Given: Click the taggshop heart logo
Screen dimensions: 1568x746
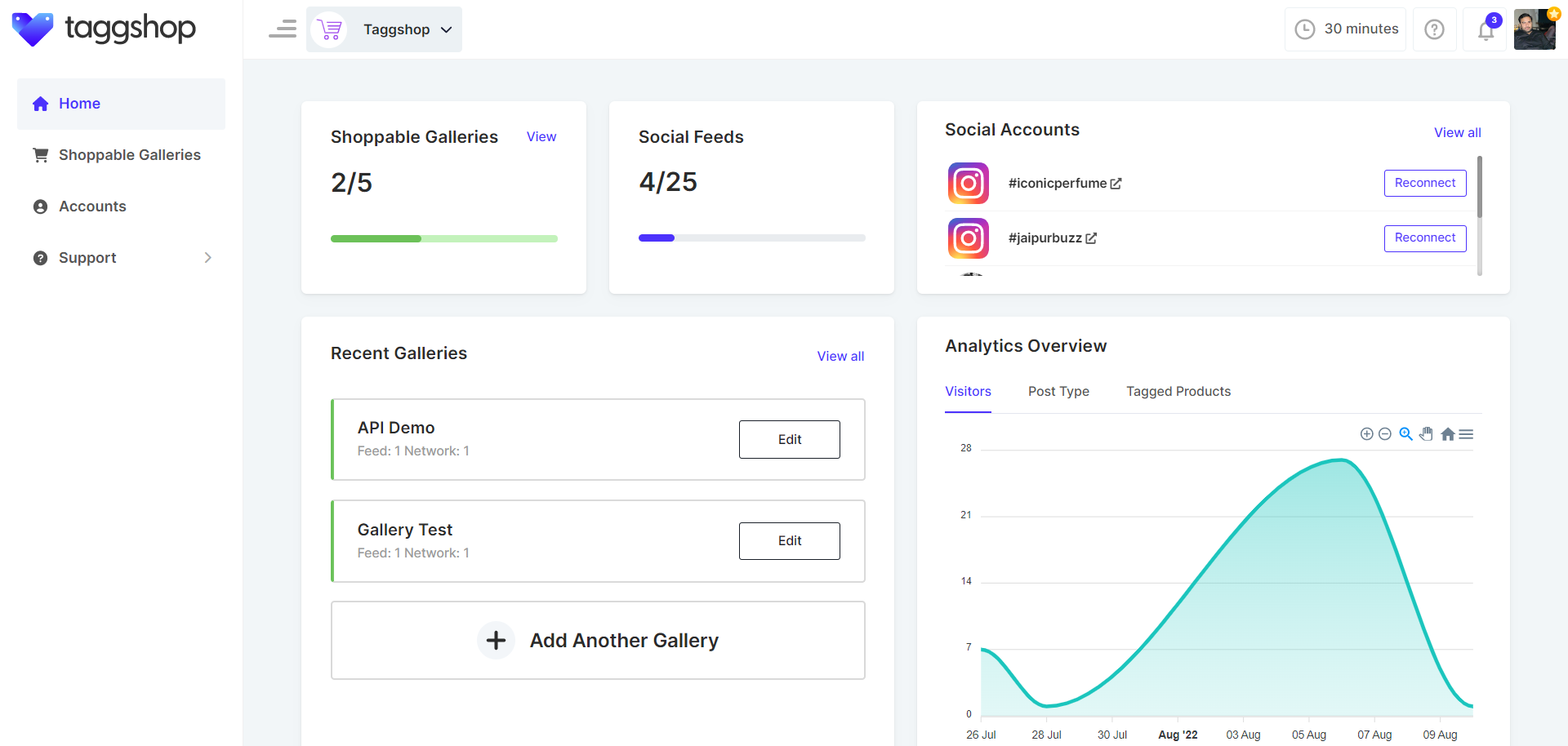Looking at the screenshot, I should pyautogui.click(x=33, y=29).
